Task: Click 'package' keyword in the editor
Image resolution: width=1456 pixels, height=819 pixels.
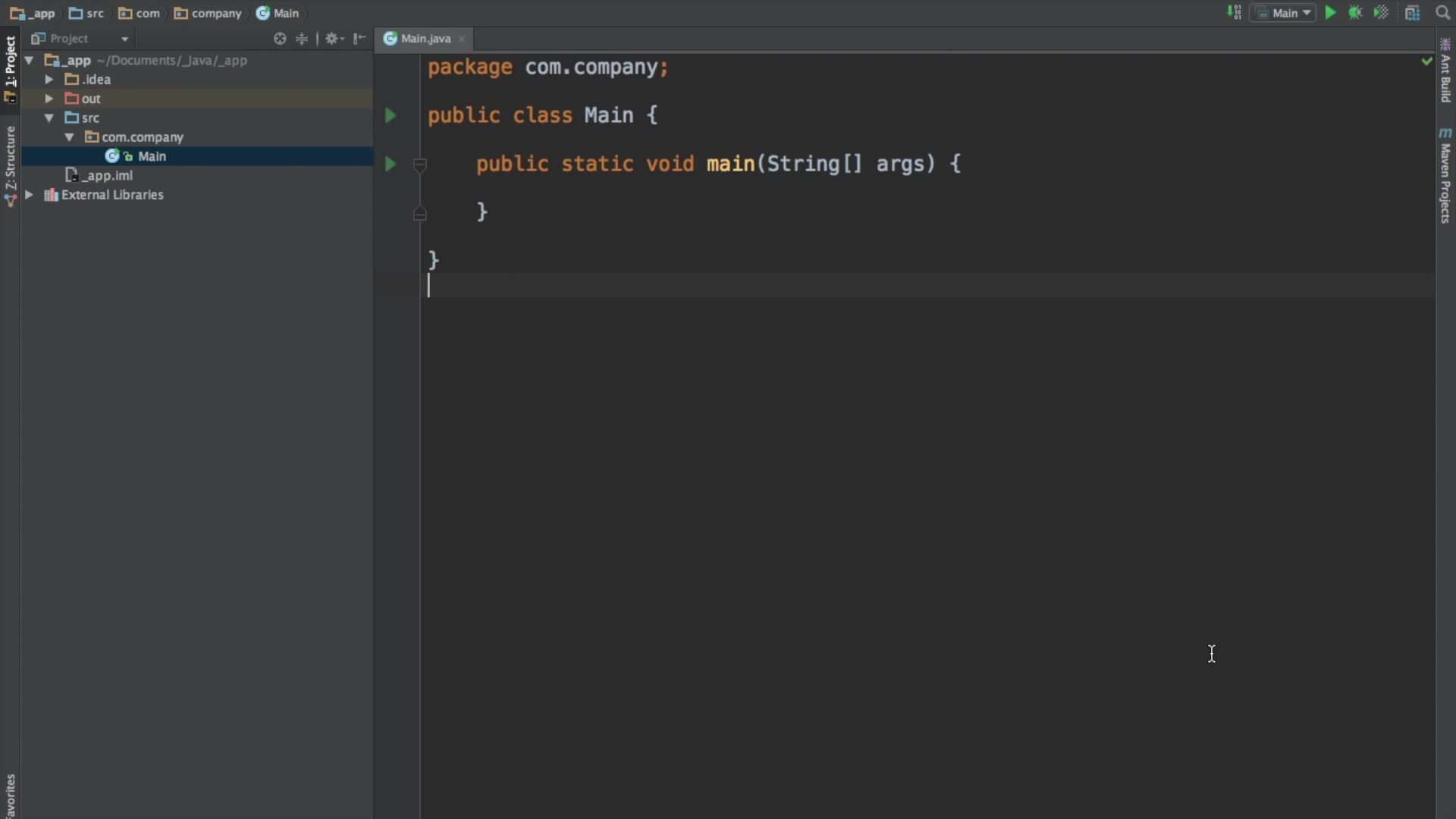Action: click(470, 67)
